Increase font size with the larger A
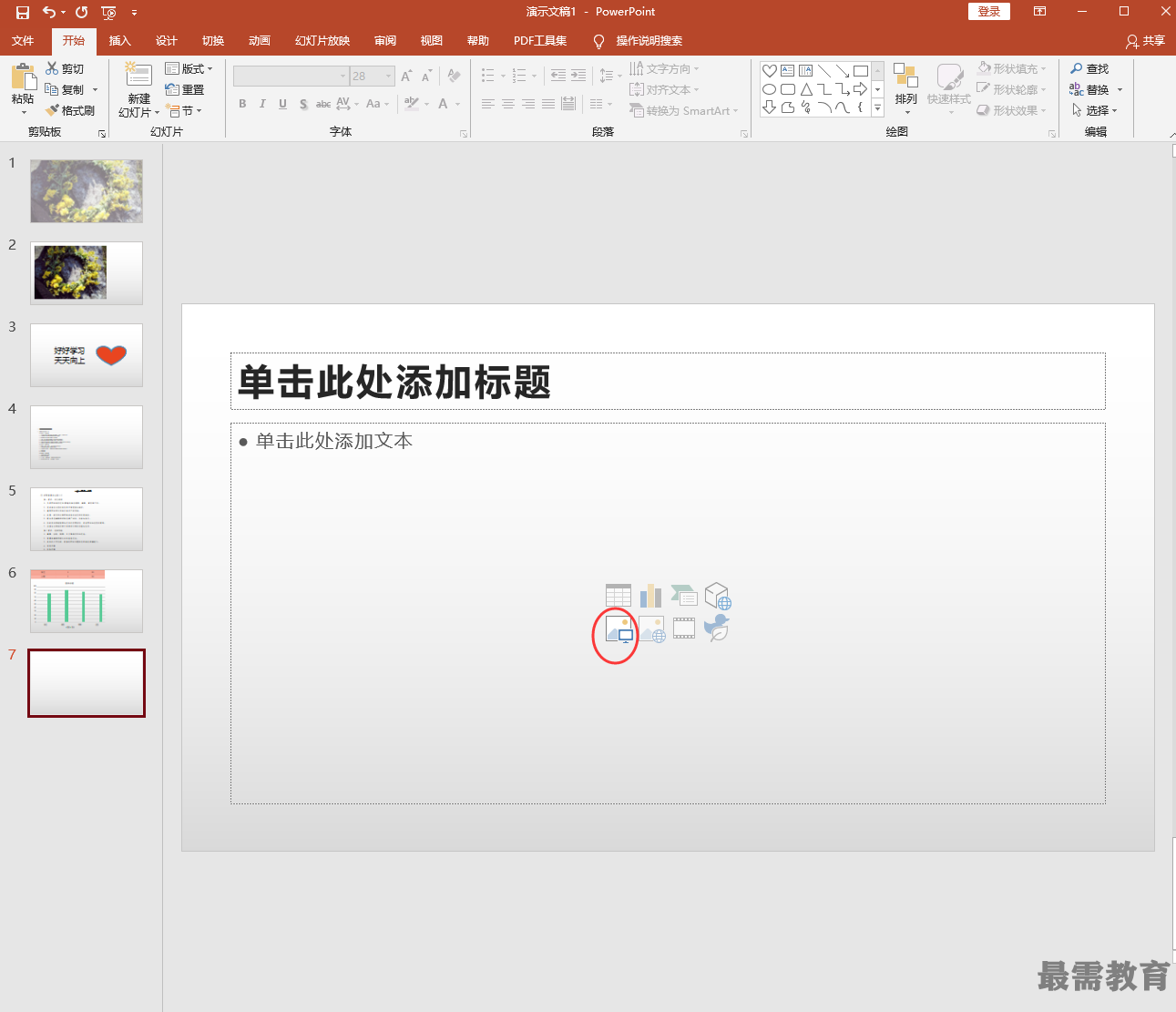This screenshot has height=1012, width=1176. pyautogui.click(x=406, y=77)
